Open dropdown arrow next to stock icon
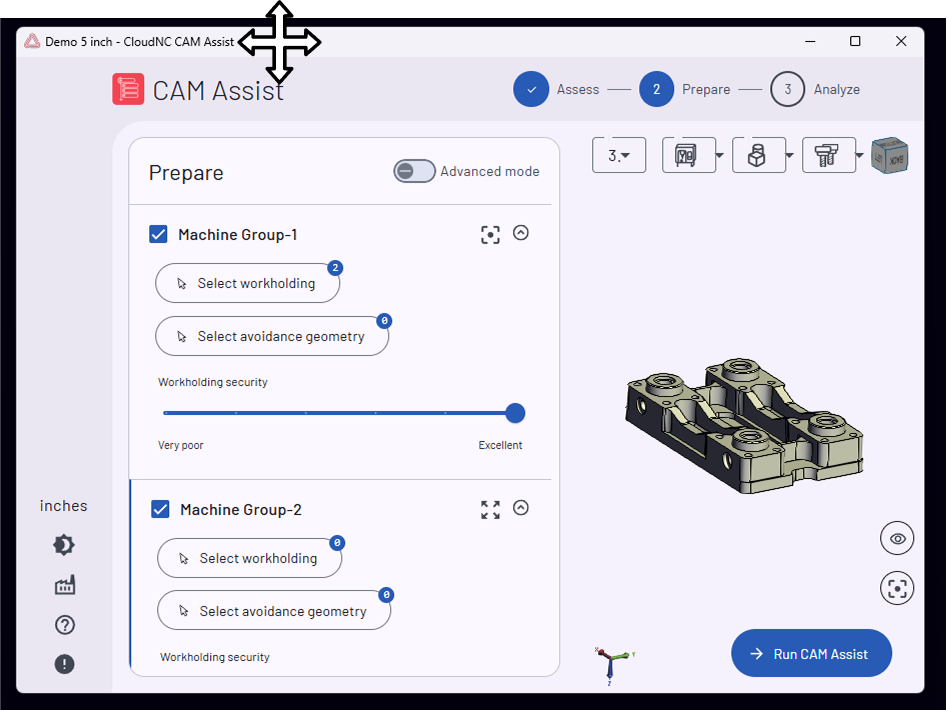 click(789, 155)
